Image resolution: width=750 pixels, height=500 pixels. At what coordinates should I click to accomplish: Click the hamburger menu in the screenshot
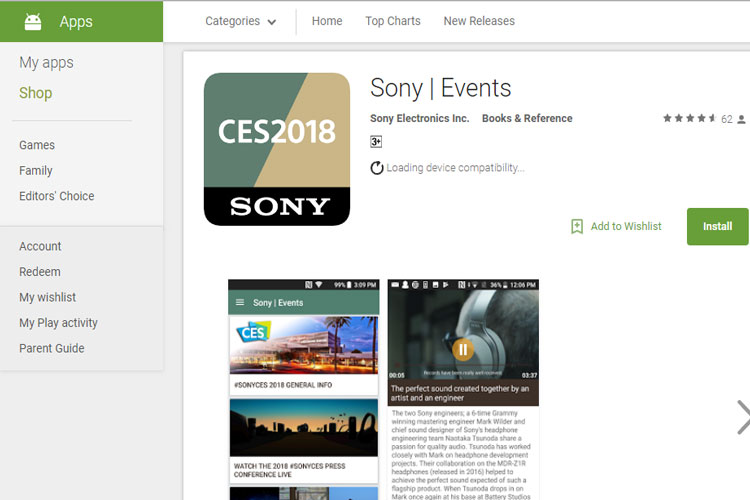pos(240,302)
